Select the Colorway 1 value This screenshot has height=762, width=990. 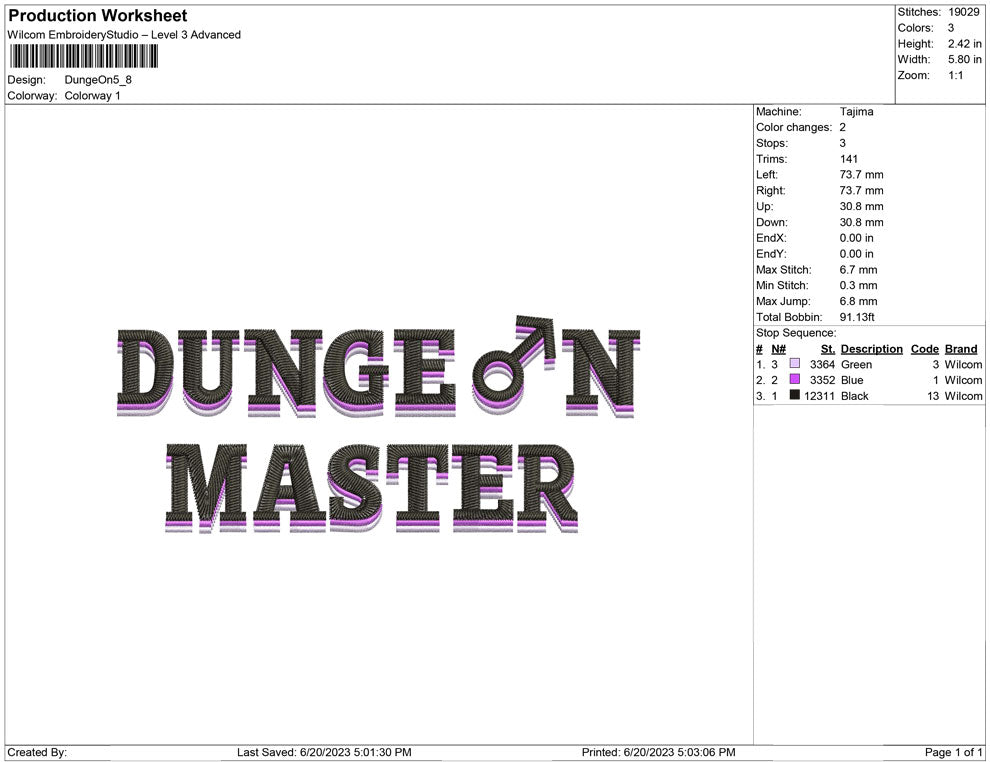[x=92, y=95]
